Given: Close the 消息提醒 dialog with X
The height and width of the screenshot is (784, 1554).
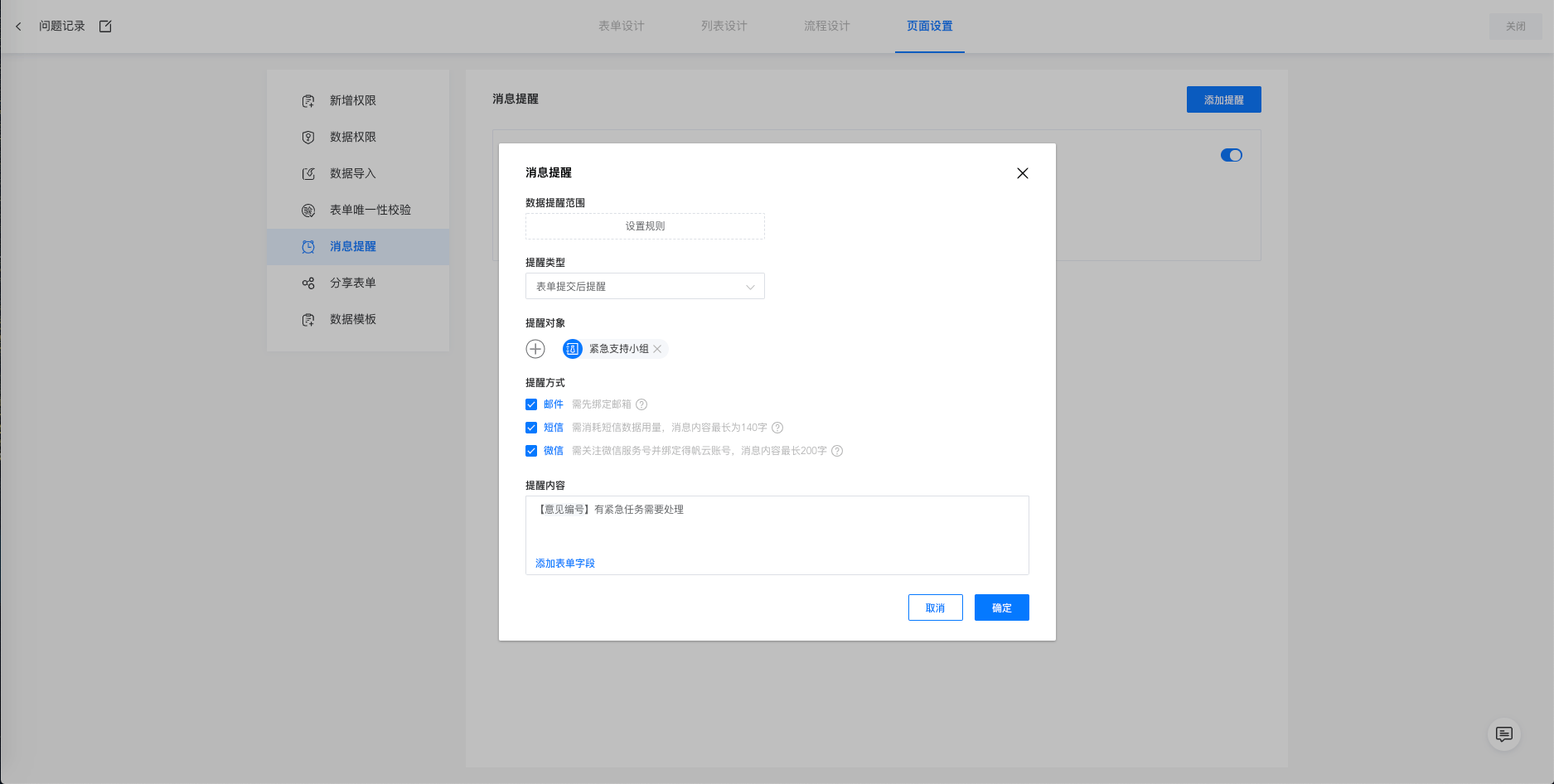Looking at the screenshot, I should click(x=1023, y=173).
